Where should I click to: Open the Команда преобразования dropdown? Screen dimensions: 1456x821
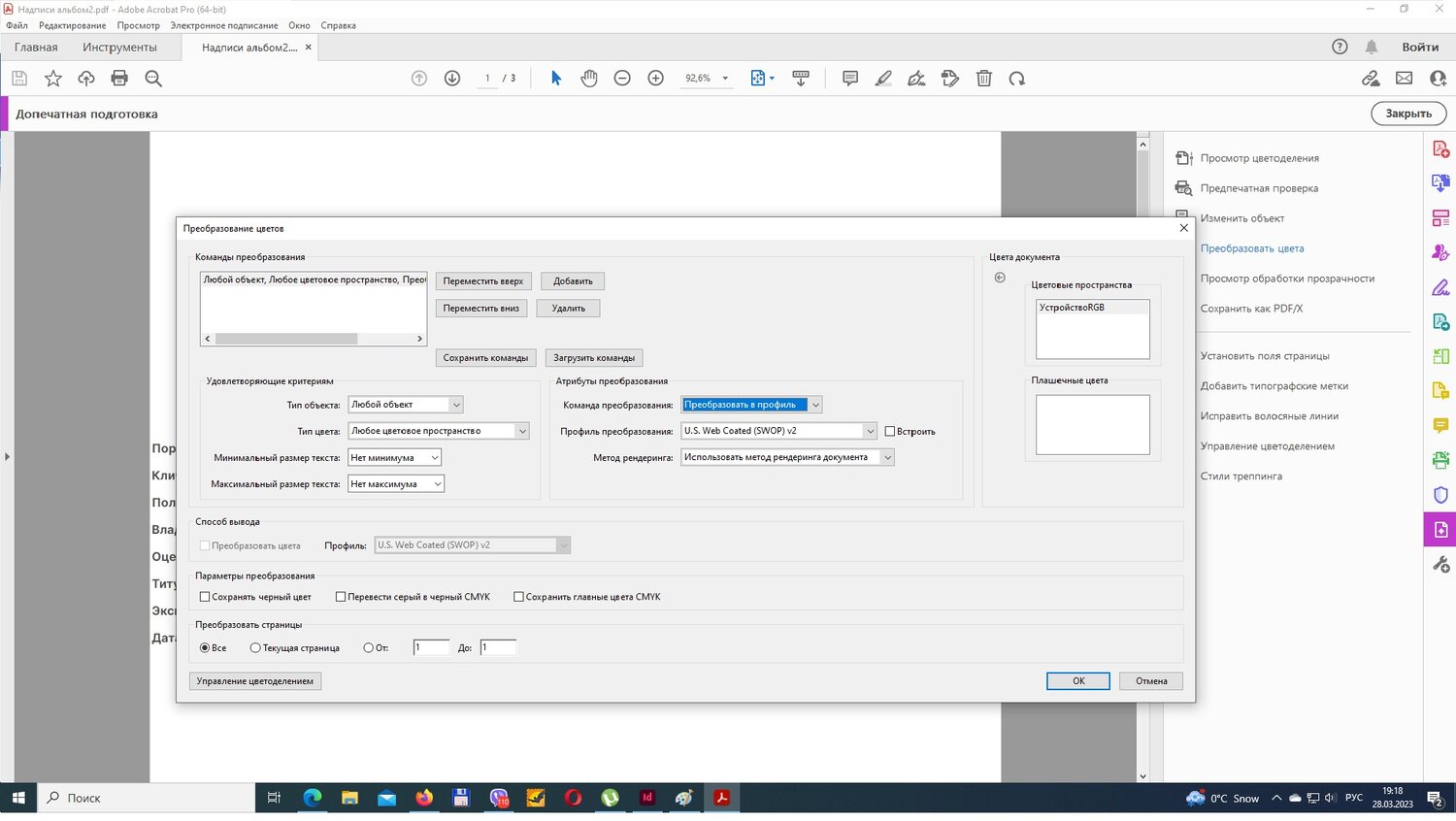(752, 405)
